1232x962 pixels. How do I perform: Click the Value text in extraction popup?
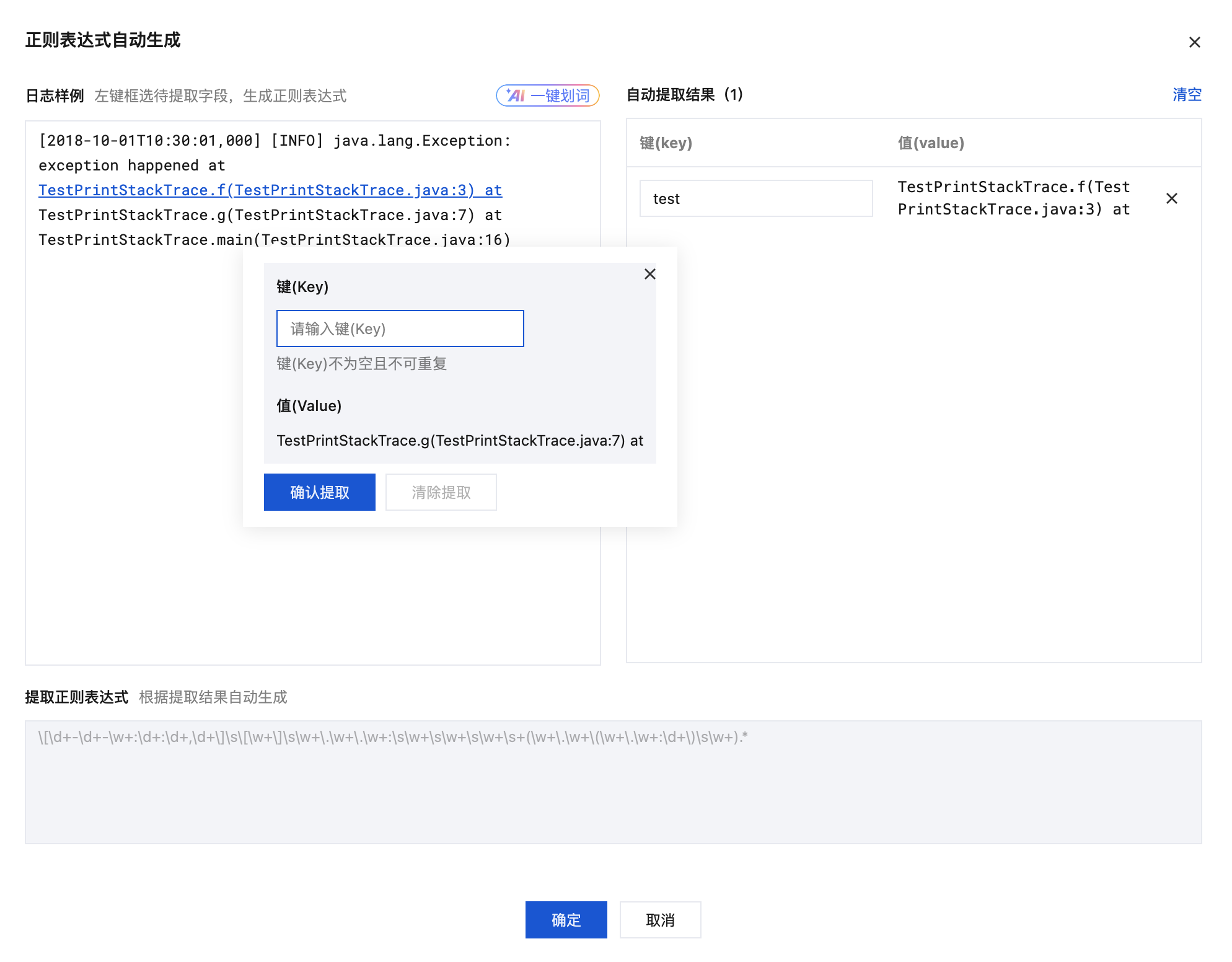(x=459, y=441)
